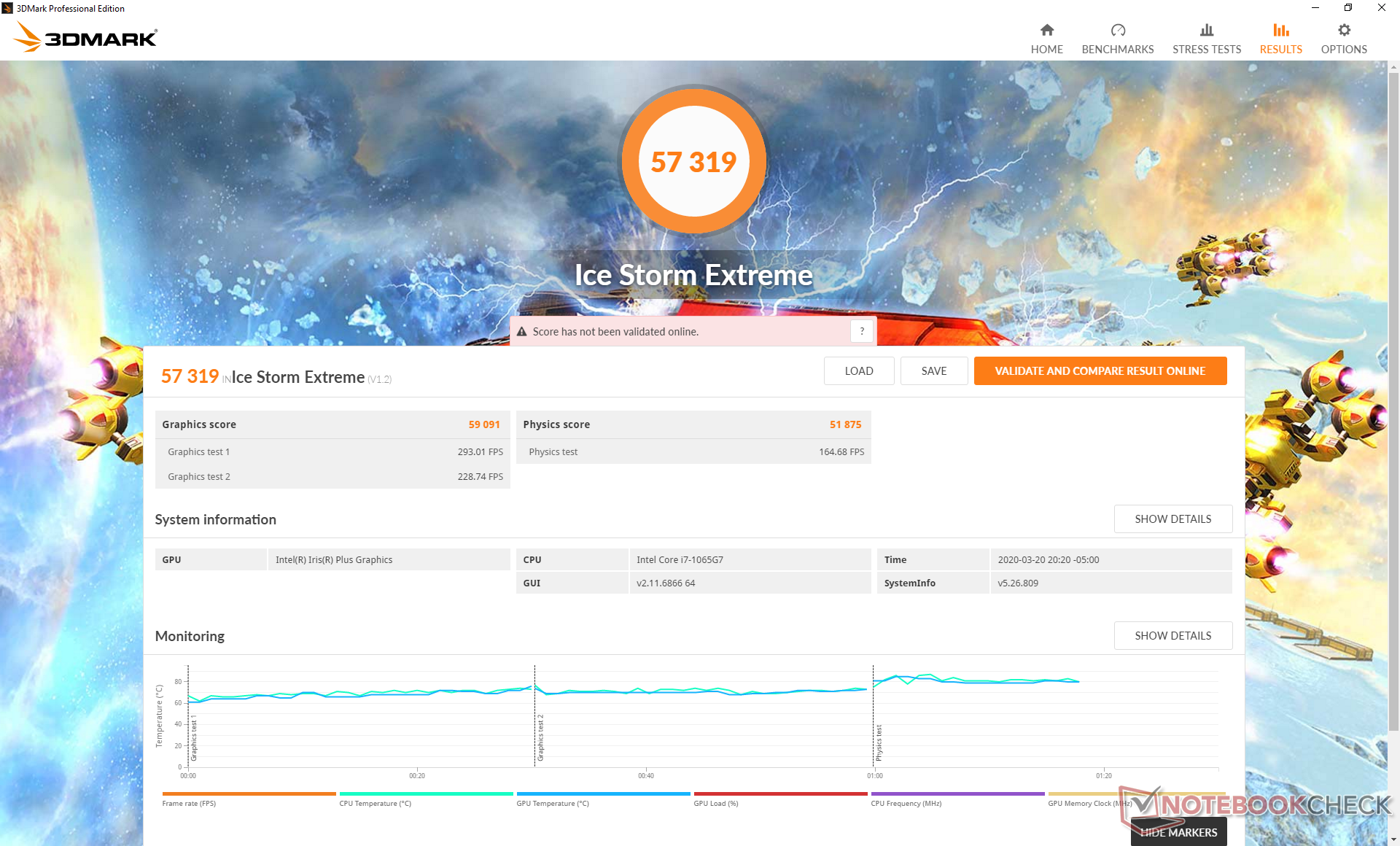Click CPU Frequency purple color legend
The height and width of the screenshot is (846, 1400).
point(957,794)
